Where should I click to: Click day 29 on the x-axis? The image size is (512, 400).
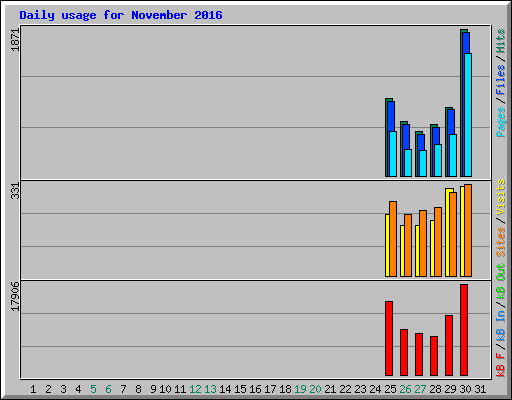tap(450, 389)
